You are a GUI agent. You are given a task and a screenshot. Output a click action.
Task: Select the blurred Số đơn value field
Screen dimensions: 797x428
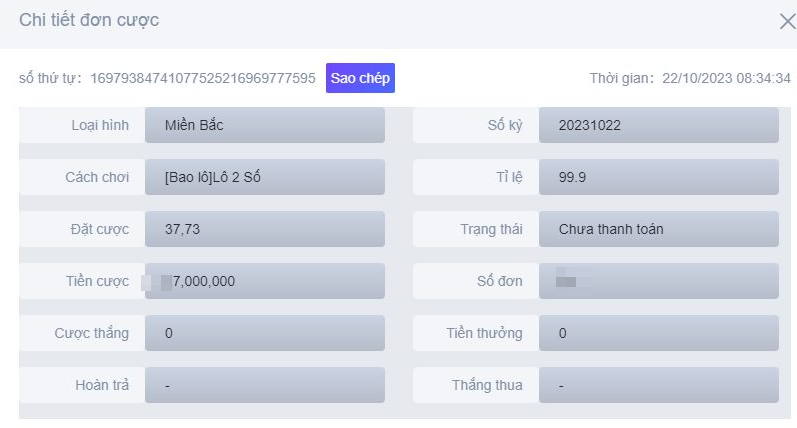pos(658,281)
